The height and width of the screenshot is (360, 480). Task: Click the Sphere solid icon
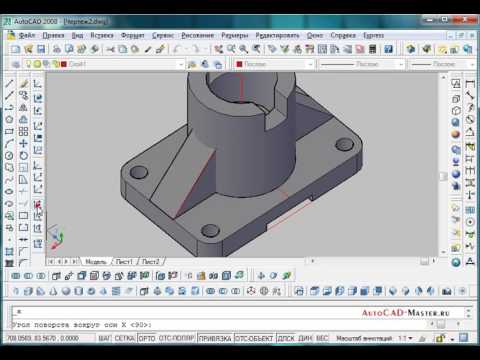pos(66,291)
